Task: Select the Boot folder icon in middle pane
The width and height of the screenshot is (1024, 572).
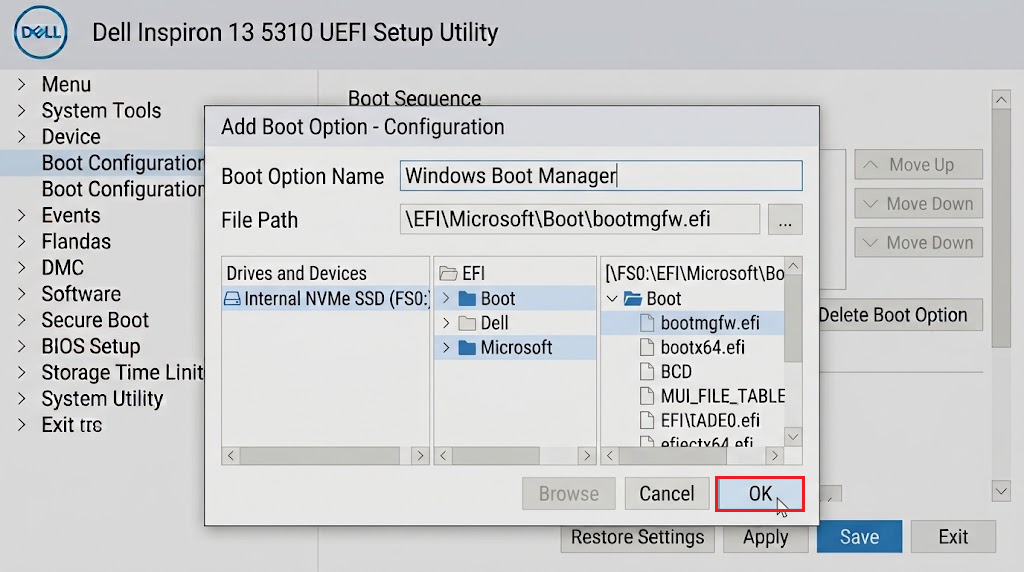Action: (467, 298)
